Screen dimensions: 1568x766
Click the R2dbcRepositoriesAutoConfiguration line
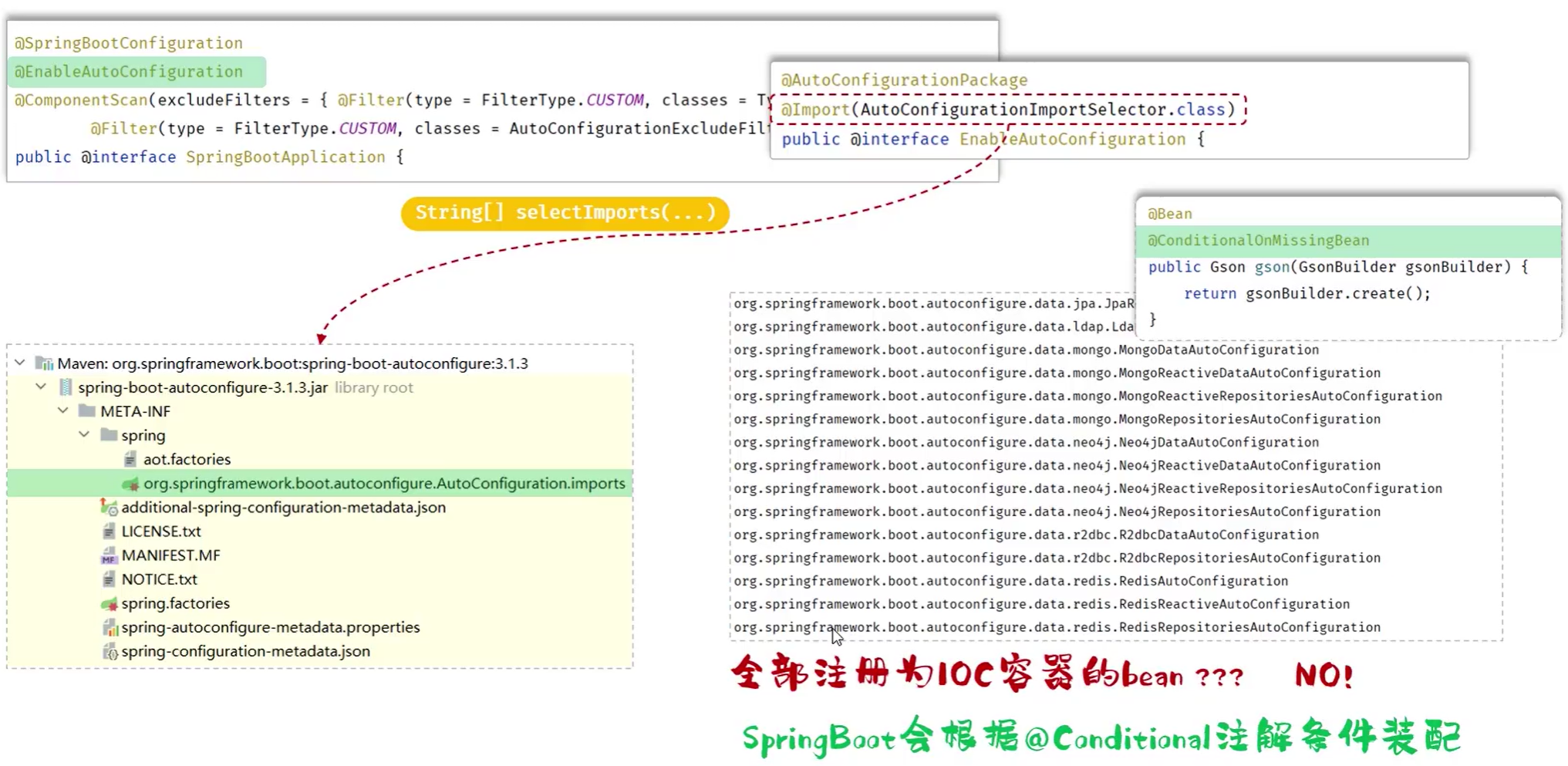1057,558
